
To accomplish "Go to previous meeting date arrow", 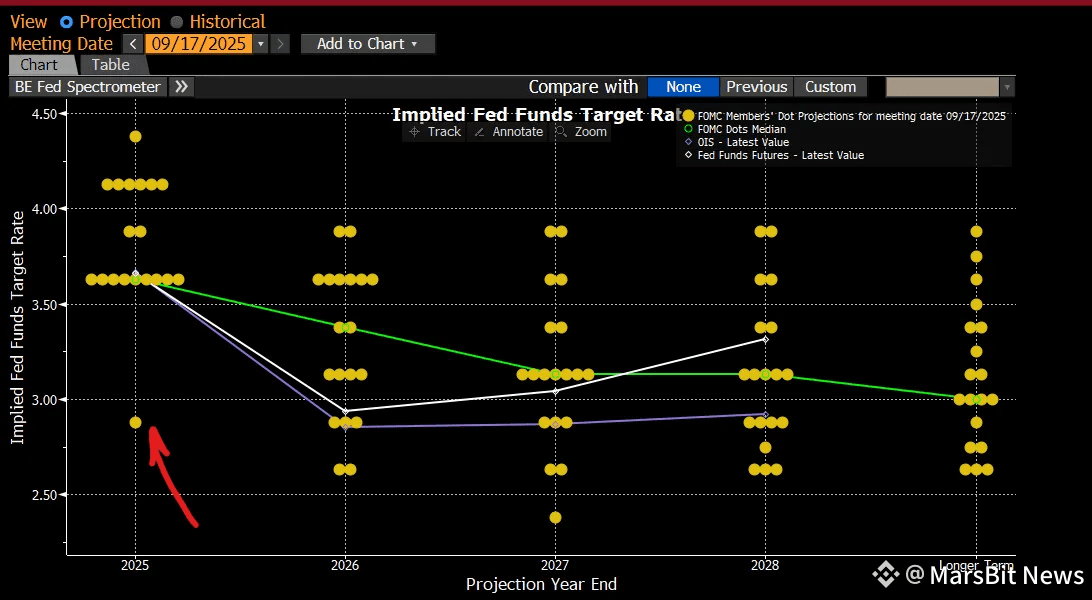I will click(133, 44).
